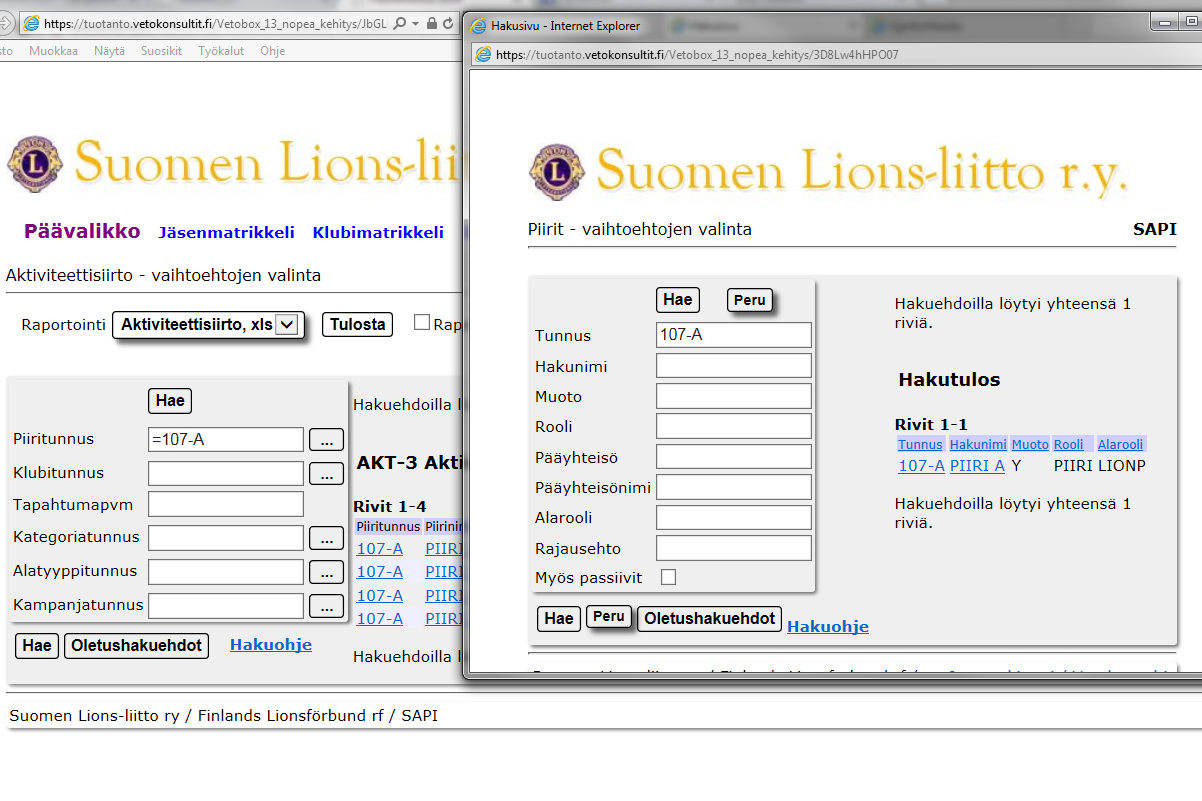Screen dimensions: 1202x801
Task: Open the Työkalut menu
Action: [221, 51]
